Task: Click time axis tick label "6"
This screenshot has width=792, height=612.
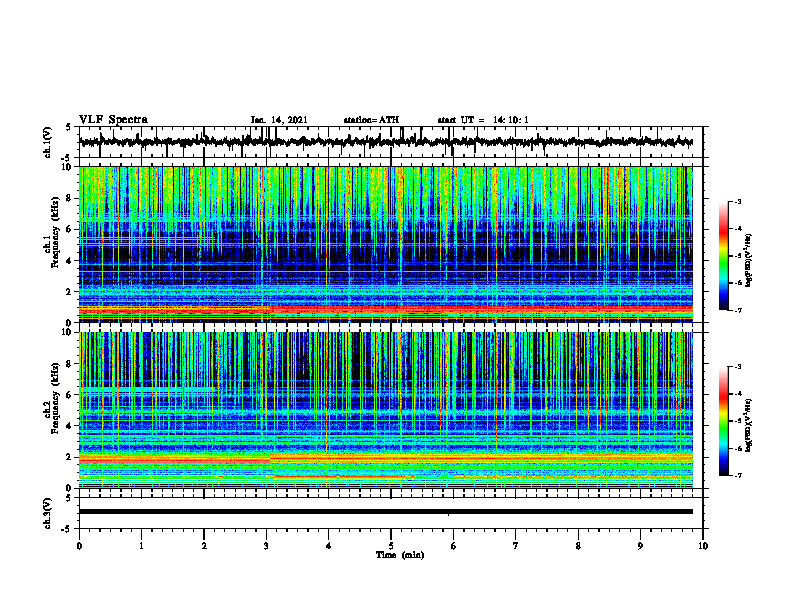Action: click(x=453, y=546)
